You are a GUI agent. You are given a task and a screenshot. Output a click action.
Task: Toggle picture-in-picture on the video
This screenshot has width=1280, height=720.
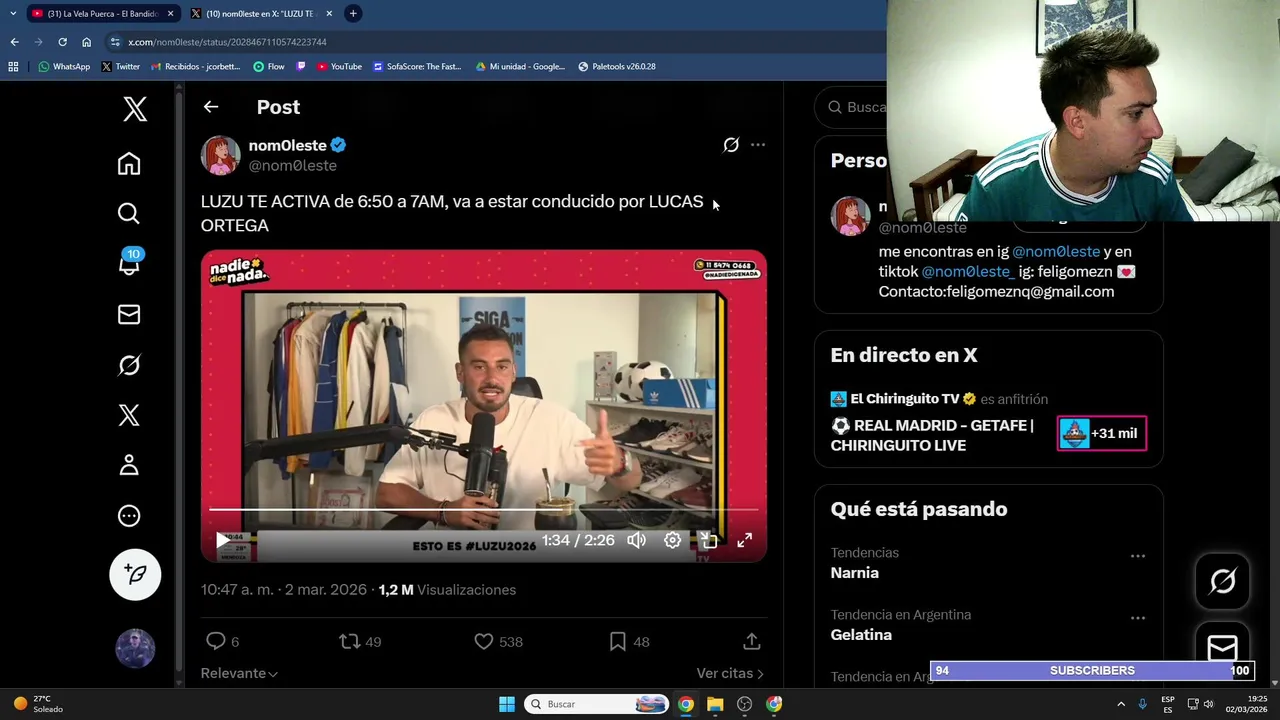click(709, 540)
